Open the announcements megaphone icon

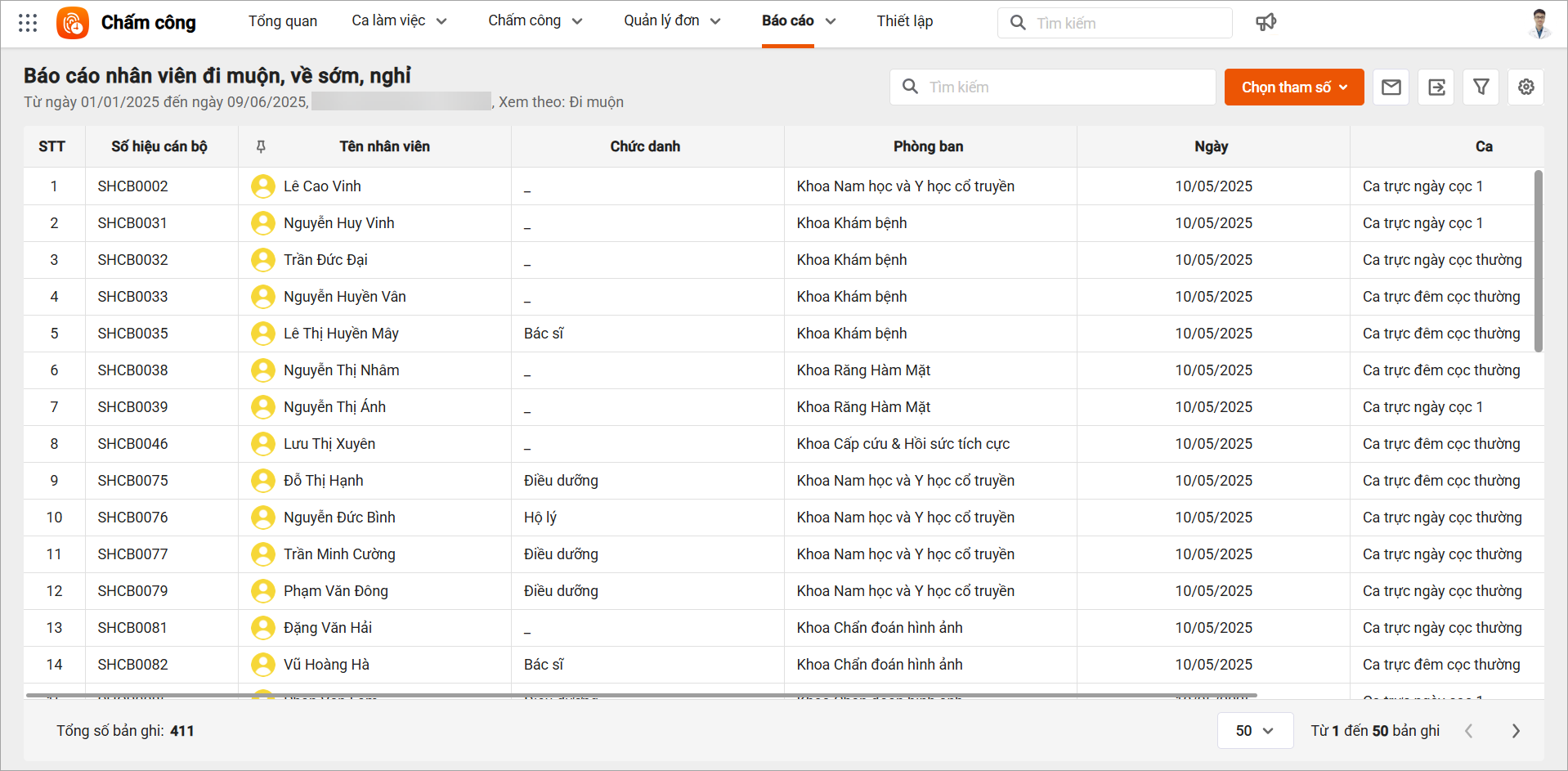tap(1266, 22)
